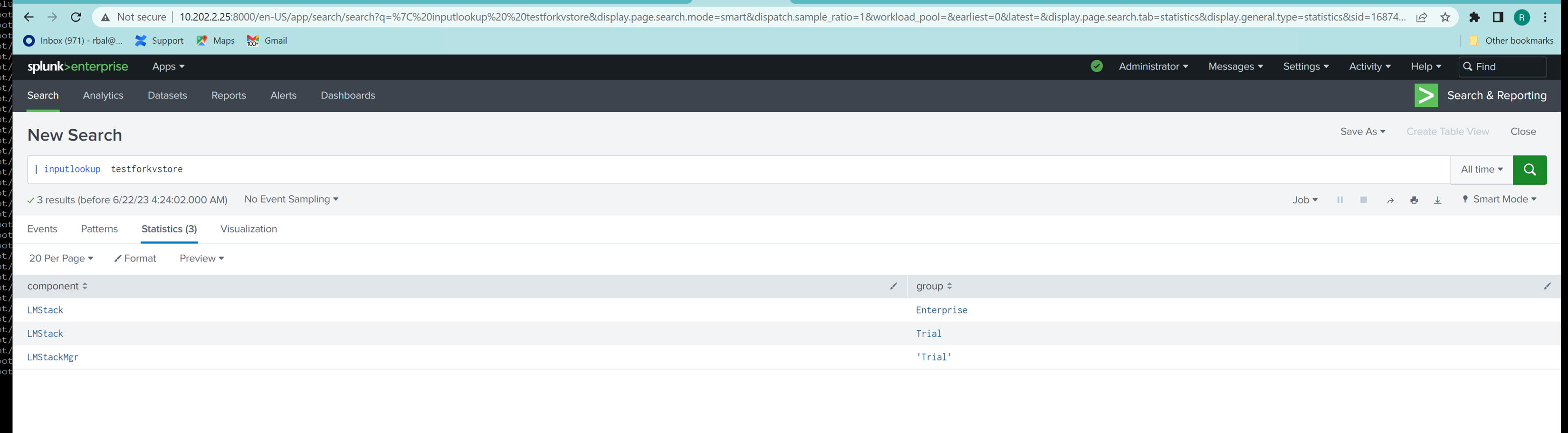Open the Job dropdown menu
Viewport: 1568px width, 433px height.
(1304, 199)
